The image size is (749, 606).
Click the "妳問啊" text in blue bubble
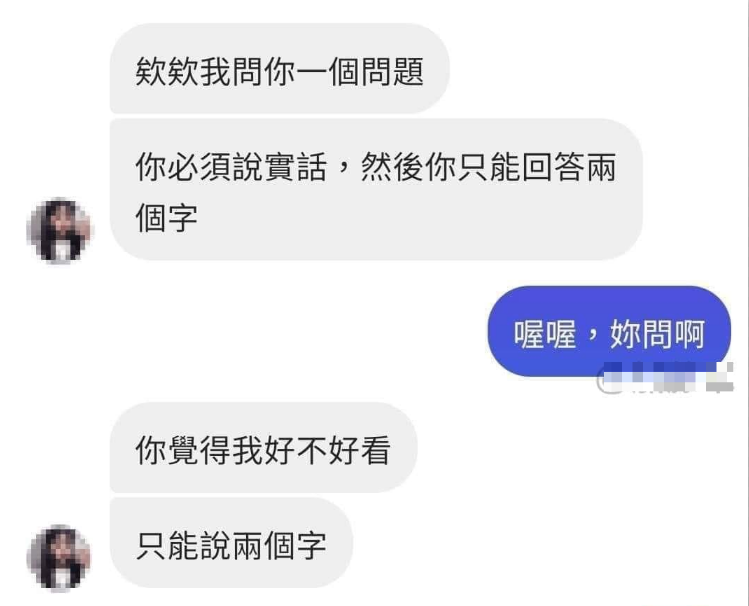(x=657, y=334)
